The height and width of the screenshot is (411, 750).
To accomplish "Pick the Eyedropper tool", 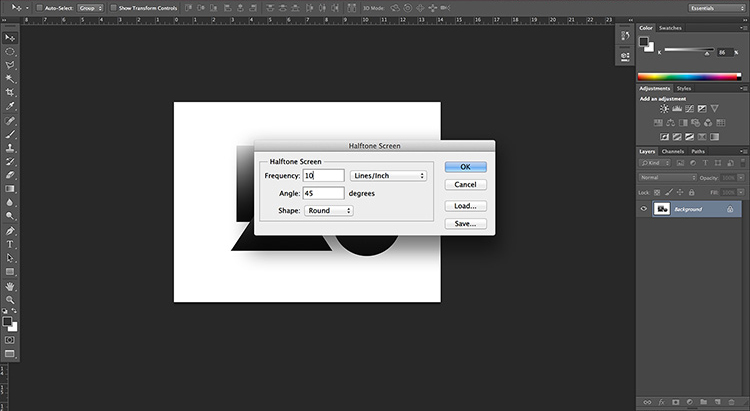I will click(x=10, y=106).
